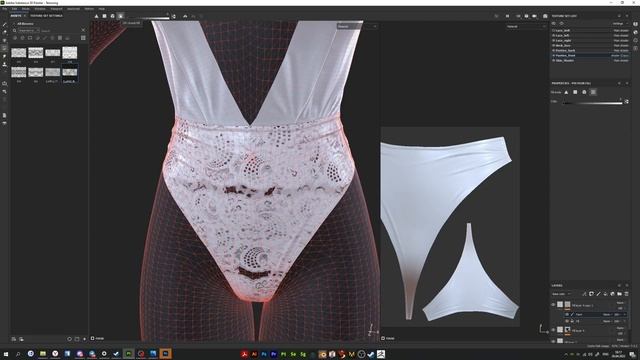Select the Clone stamp tool
Viewport: 640px width, 360px height.
[4, 64]
